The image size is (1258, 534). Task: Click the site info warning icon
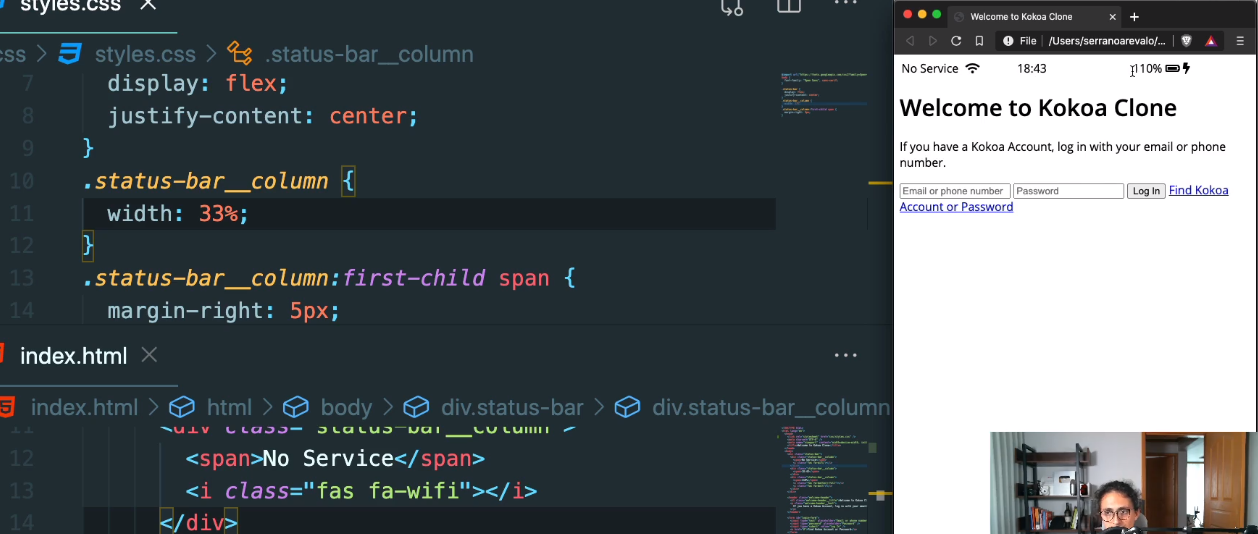[1008, 41]
